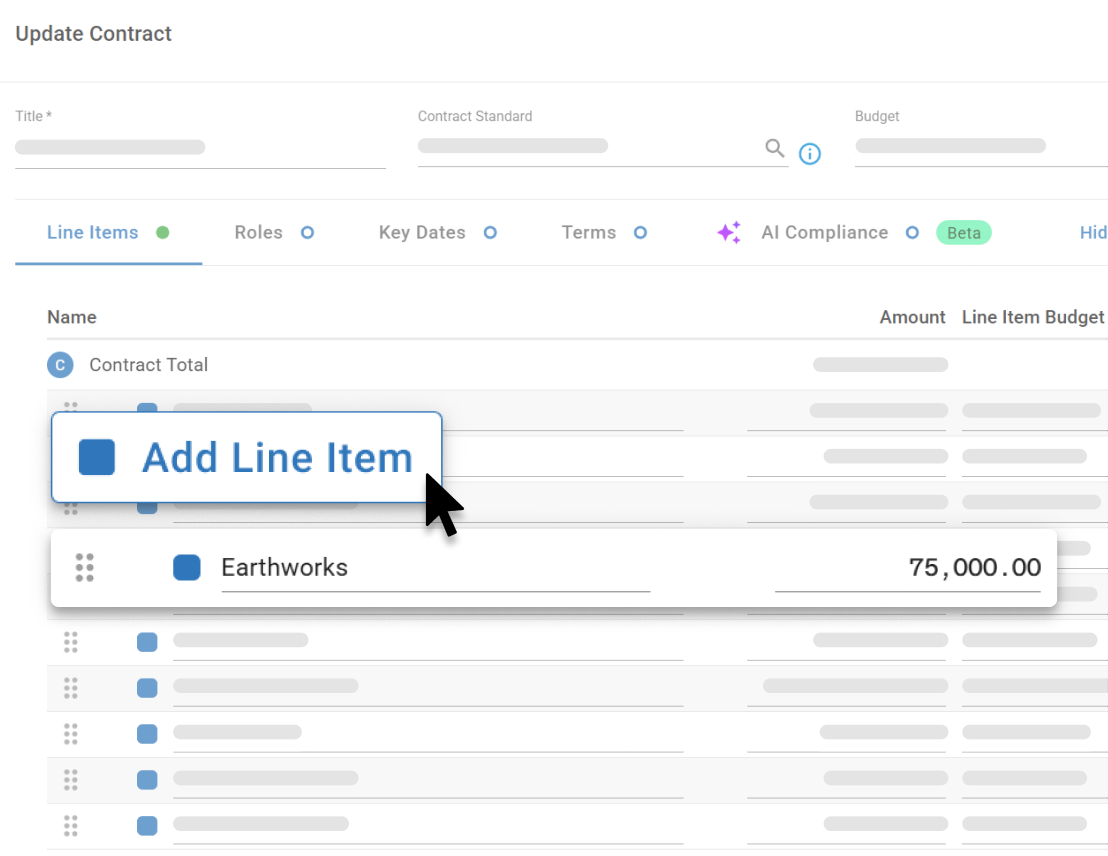Screen dimensions: 1108x856
Task: Open the info tooltip beside Contract Standard
Action: (x=810, y=153)
